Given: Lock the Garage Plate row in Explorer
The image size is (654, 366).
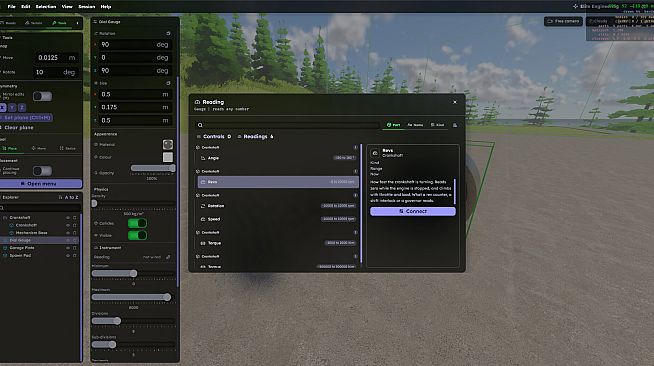Looking at the screenshot, I should (75, 248).
